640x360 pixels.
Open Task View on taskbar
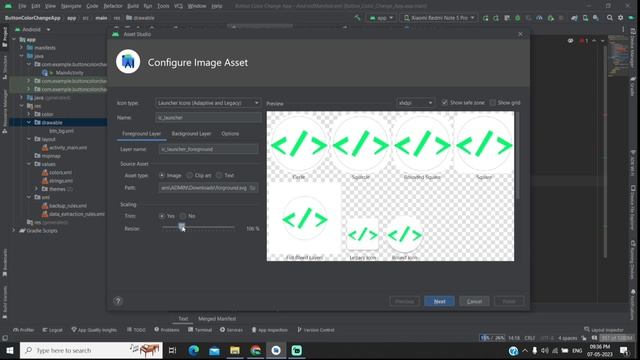tap(172, 350)
